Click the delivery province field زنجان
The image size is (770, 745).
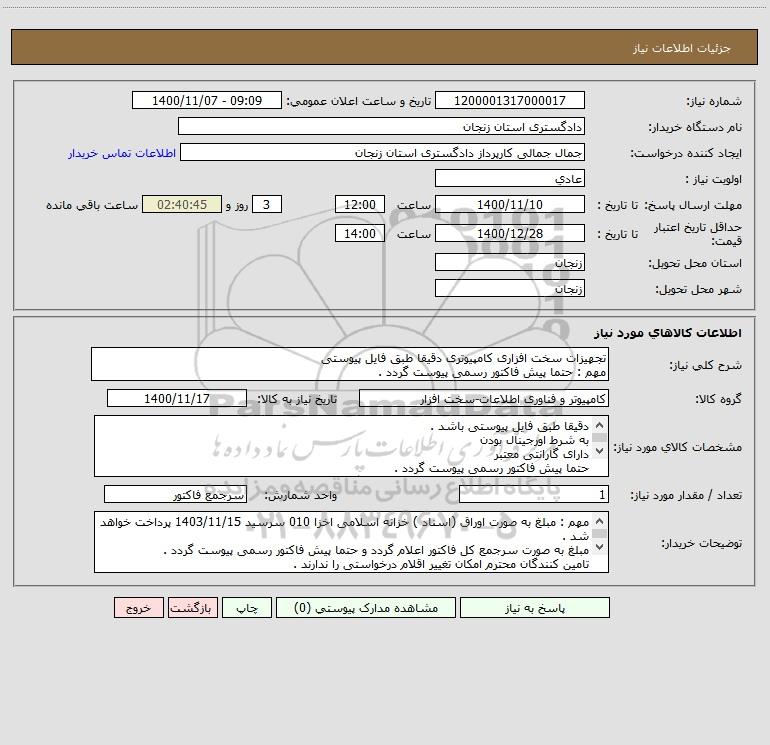510,262
